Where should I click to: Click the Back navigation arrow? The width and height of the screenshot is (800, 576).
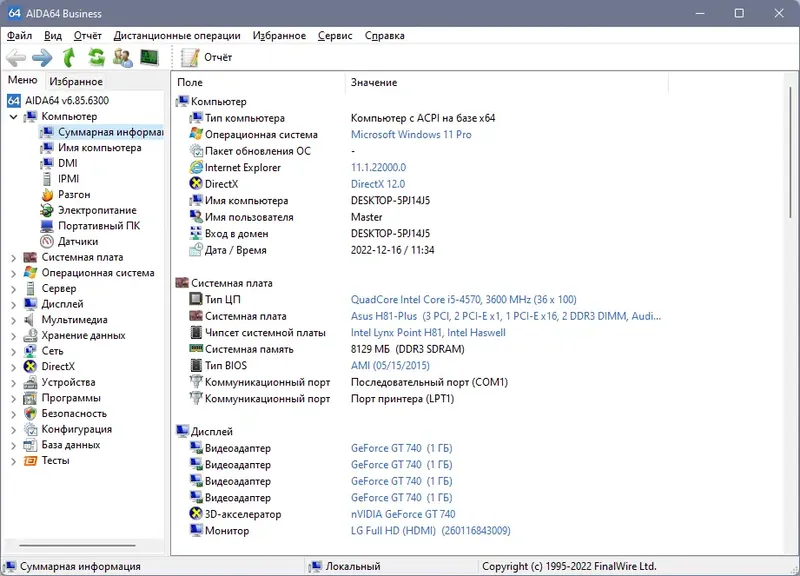click(16, 57)
